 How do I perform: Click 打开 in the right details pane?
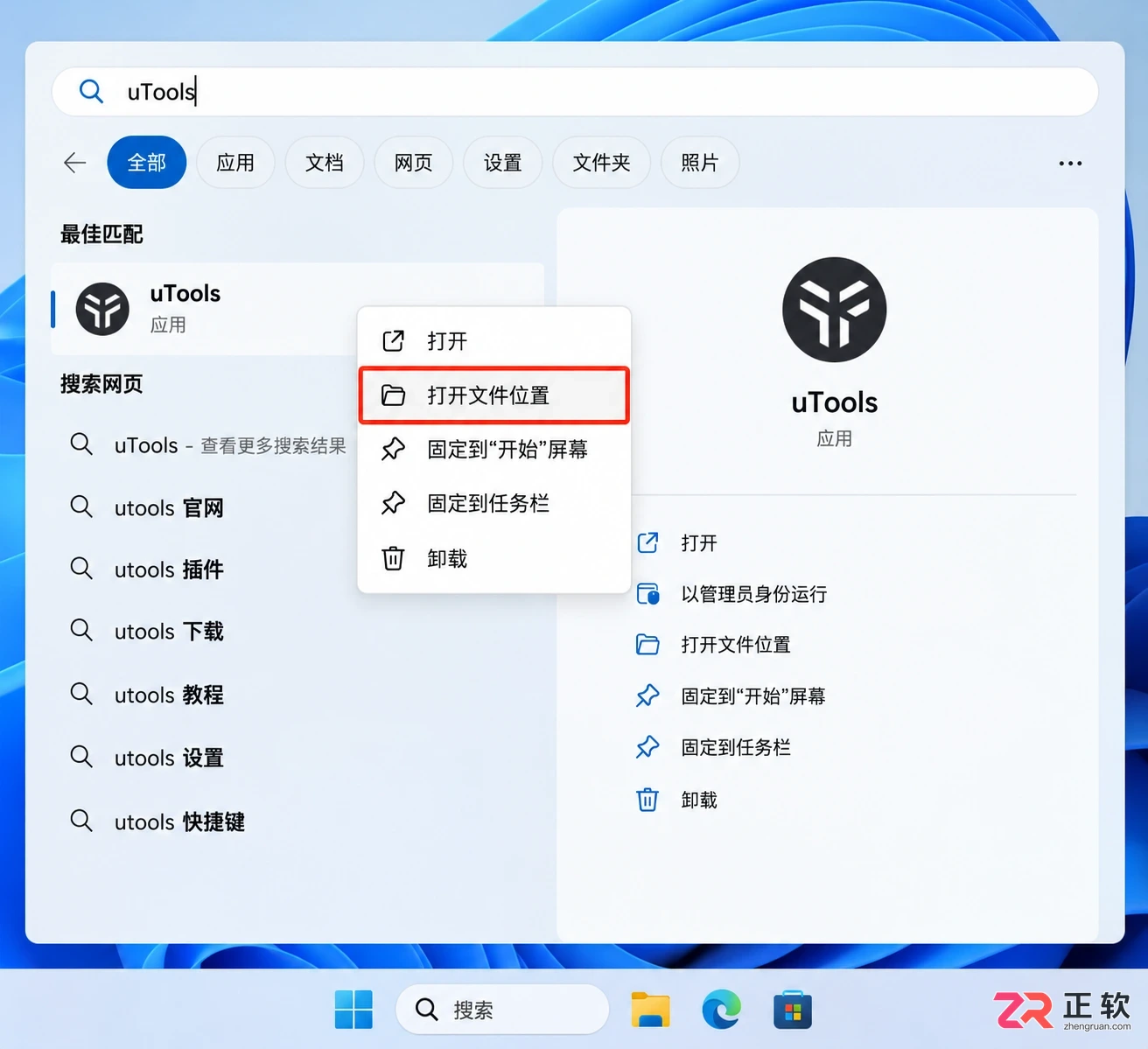(x=699, y=543)
